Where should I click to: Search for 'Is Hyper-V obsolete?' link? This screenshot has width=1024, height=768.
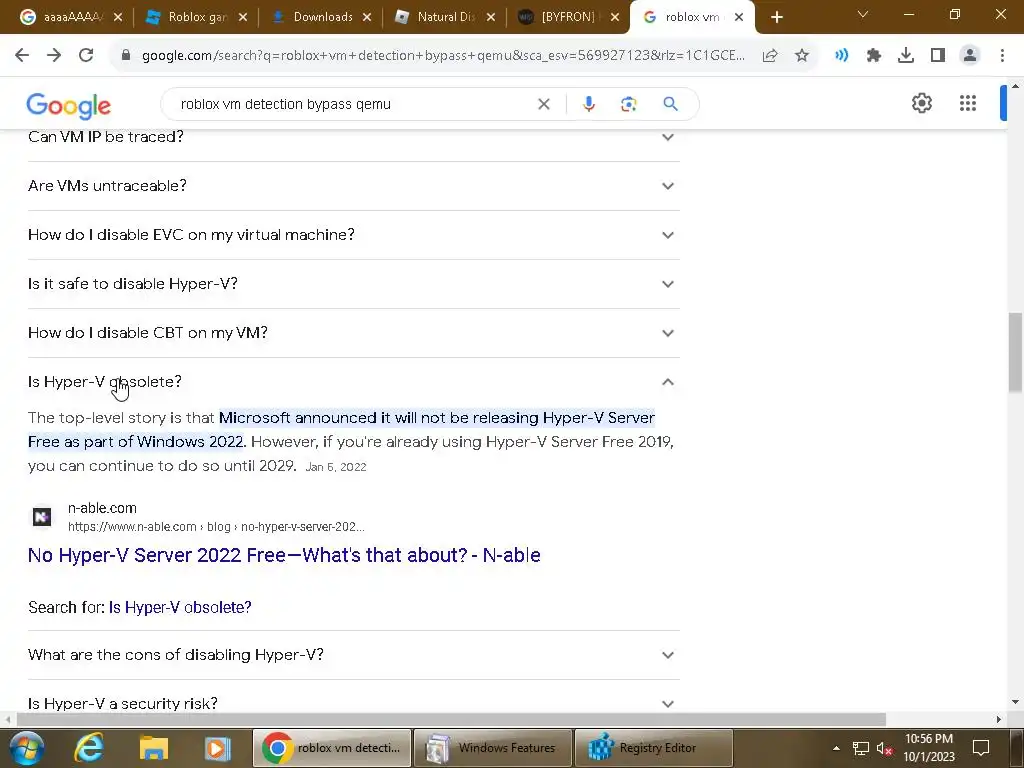pyautogui.click(x=180, y=607)
